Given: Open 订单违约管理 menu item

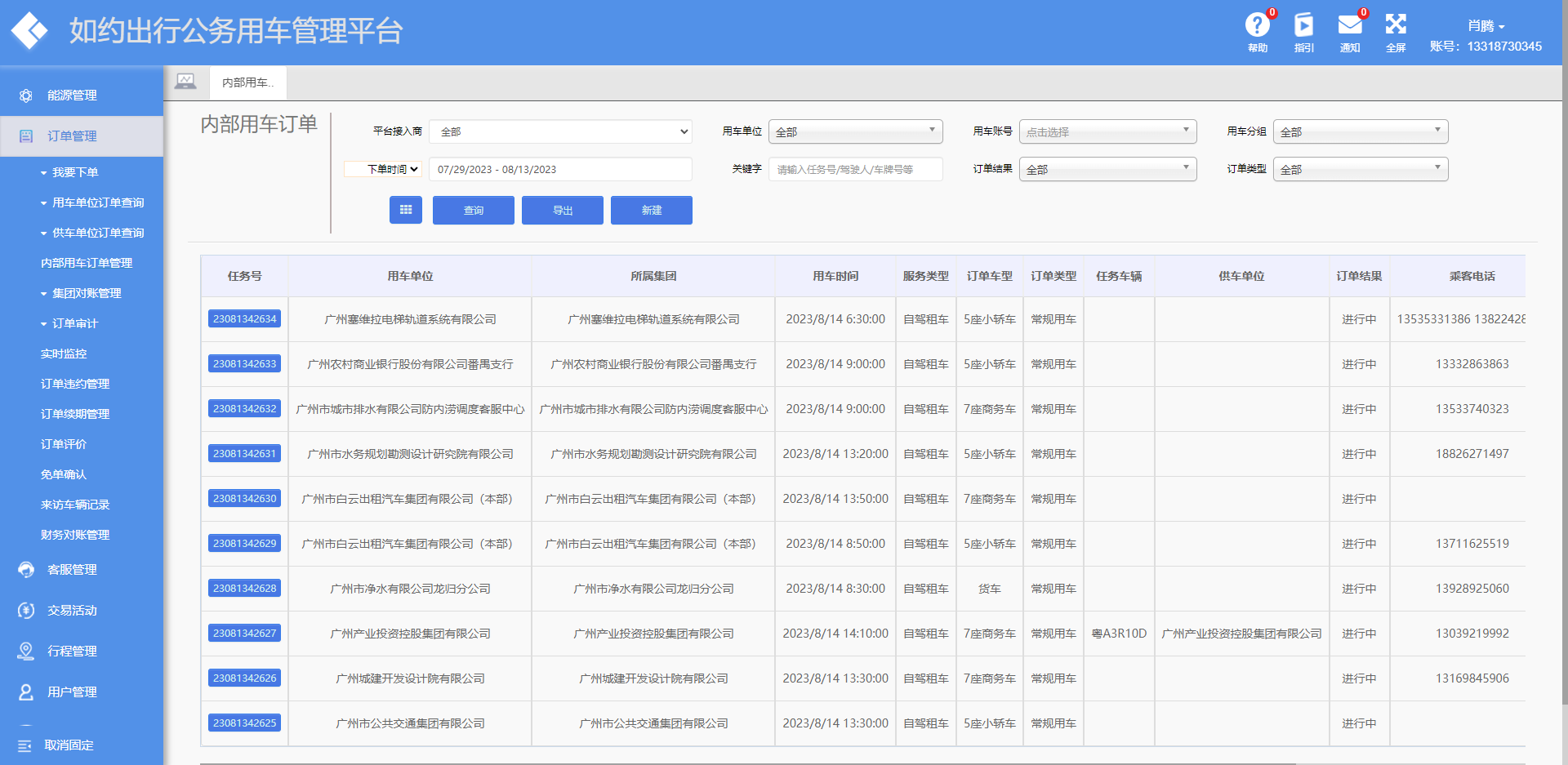Looking at the screenshot, I should pos(75,384).
